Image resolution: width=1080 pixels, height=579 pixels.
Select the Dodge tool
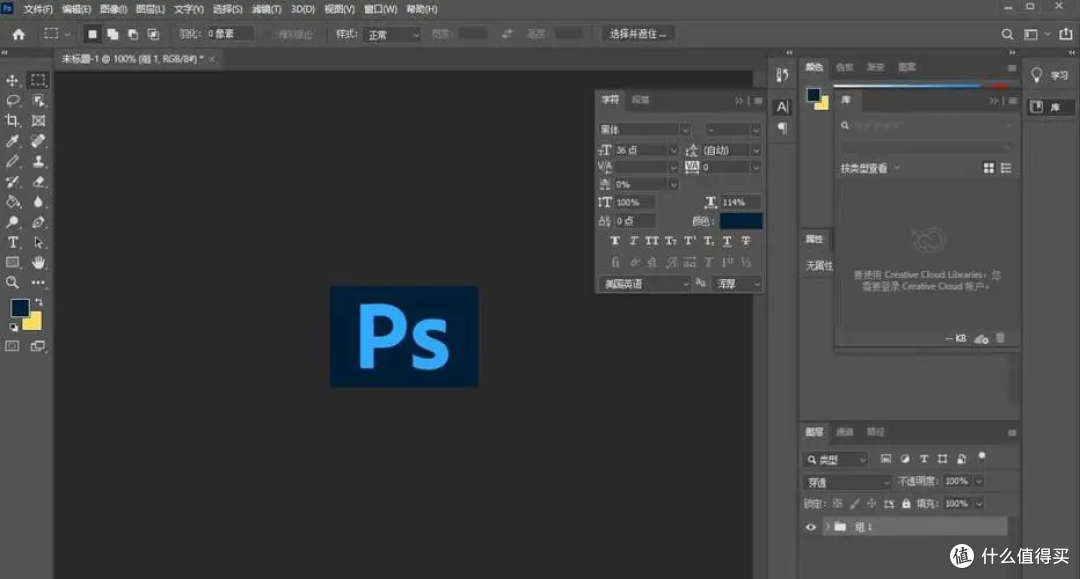coord(12,222)
